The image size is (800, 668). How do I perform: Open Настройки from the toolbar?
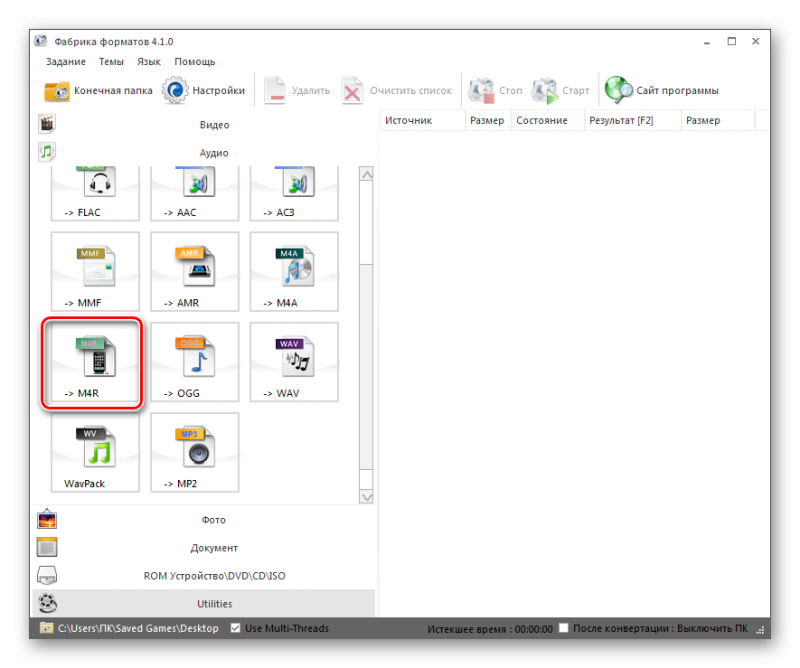click(205, 91)
